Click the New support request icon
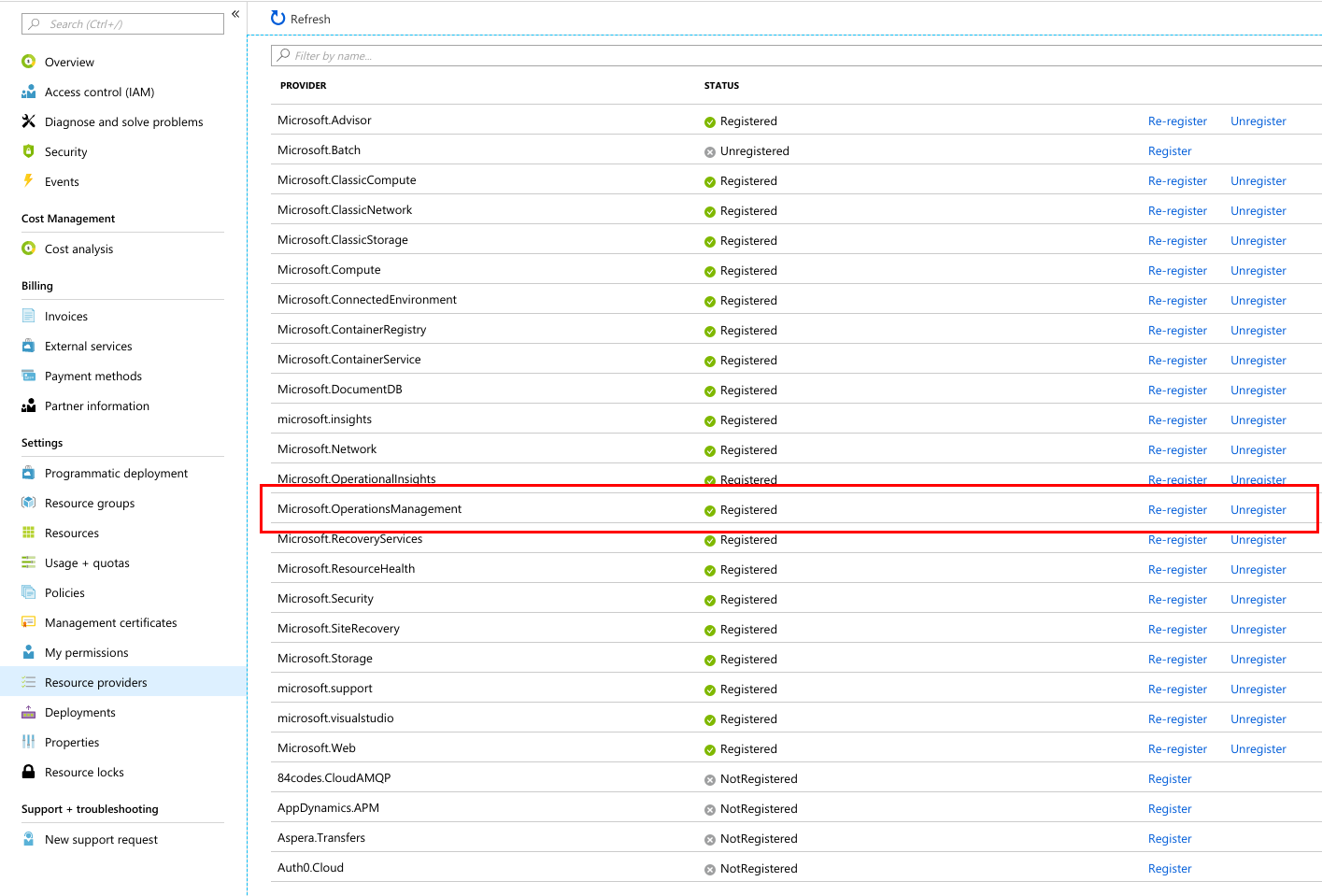Viewport: 1322px width, 896px height. click(28, 839)
